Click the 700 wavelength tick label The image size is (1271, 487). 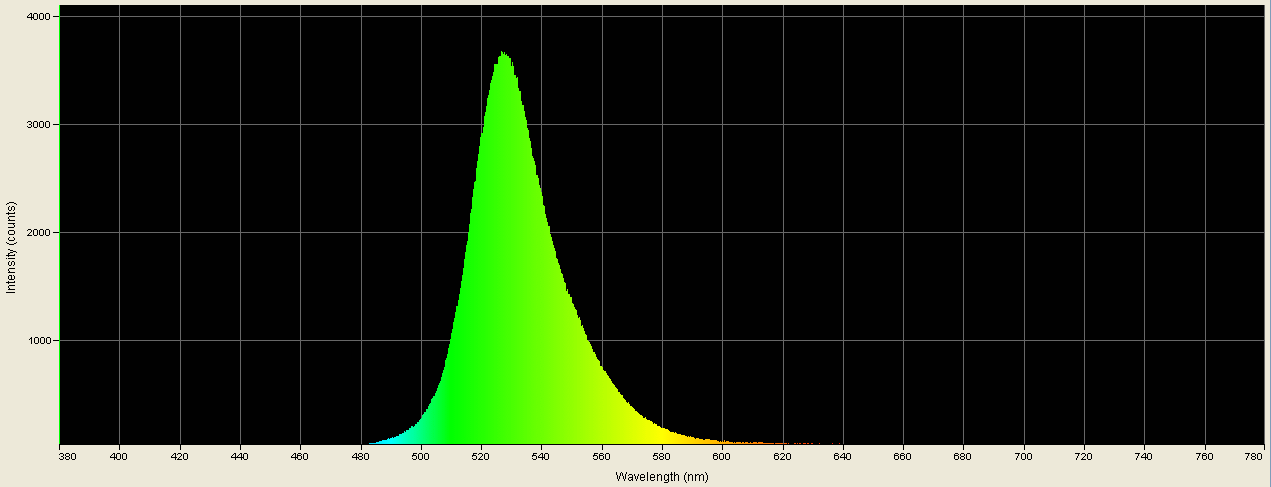click(1024, 456)
